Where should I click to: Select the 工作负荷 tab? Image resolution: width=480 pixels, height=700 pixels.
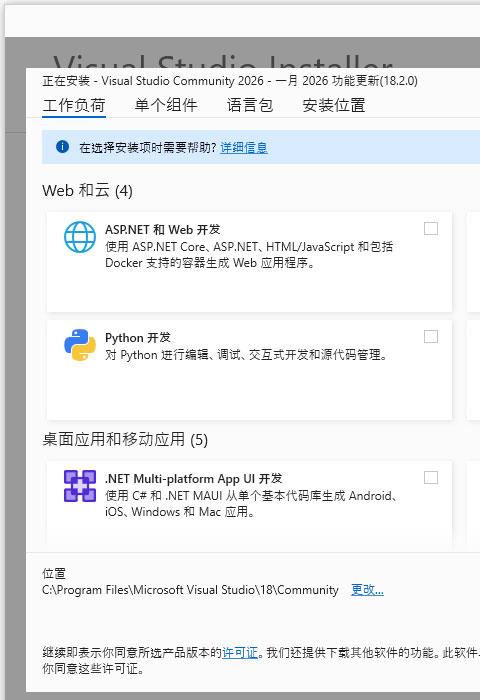[74, 105]
